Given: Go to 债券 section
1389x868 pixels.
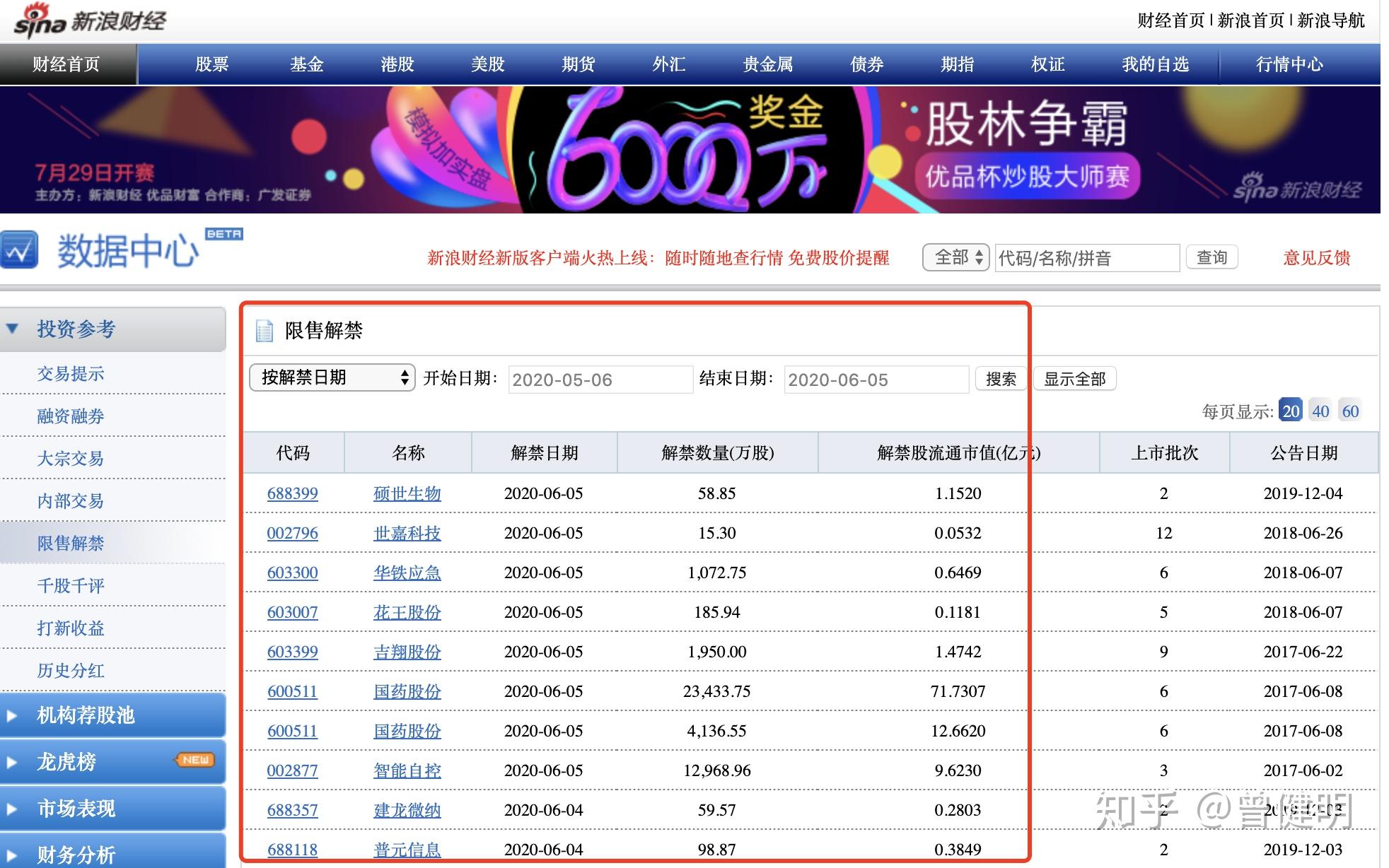Looking at the screenshot, I should (866, 64).
